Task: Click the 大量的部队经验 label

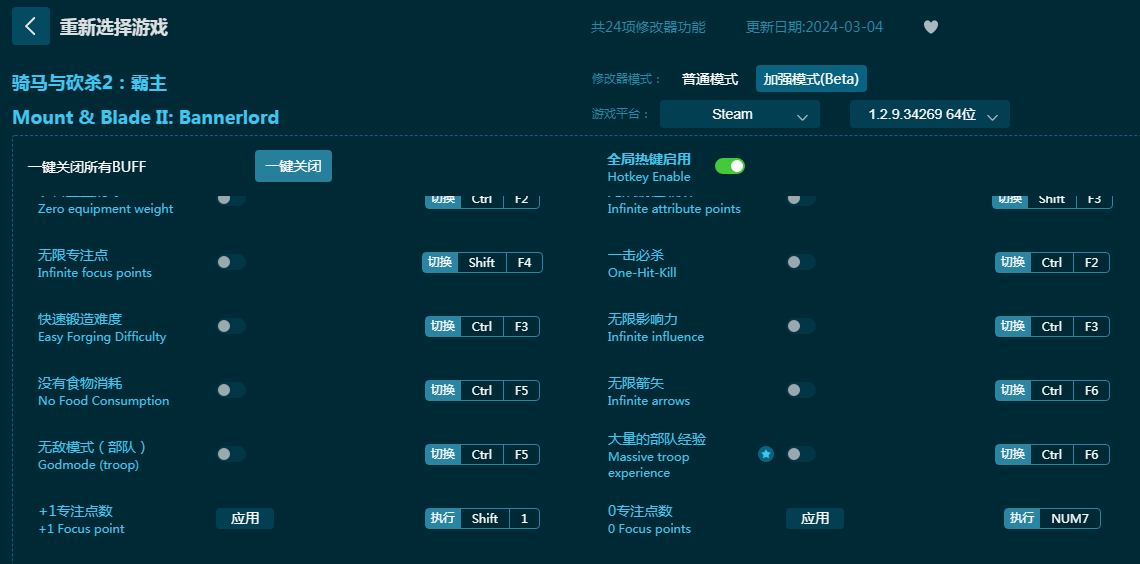Action: (657, 439)
